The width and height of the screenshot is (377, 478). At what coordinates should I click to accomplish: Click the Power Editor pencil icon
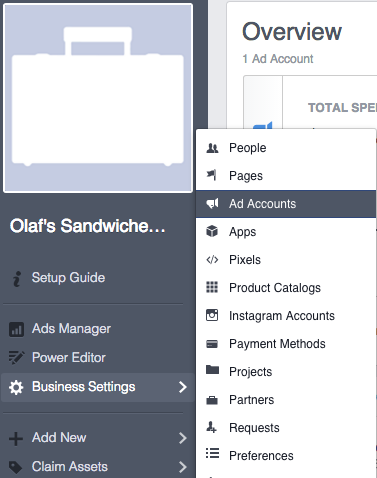(x=16, y=358)
